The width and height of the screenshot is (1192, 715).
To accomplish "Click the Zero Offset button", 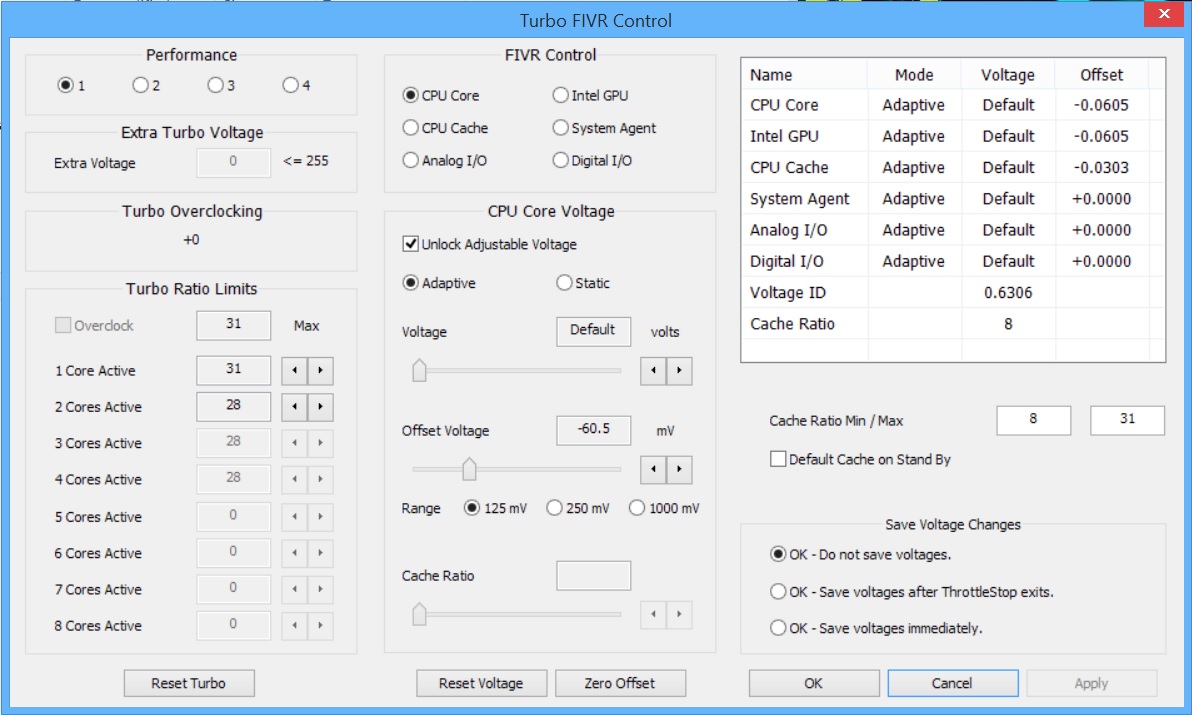I will tap(620, 683).
